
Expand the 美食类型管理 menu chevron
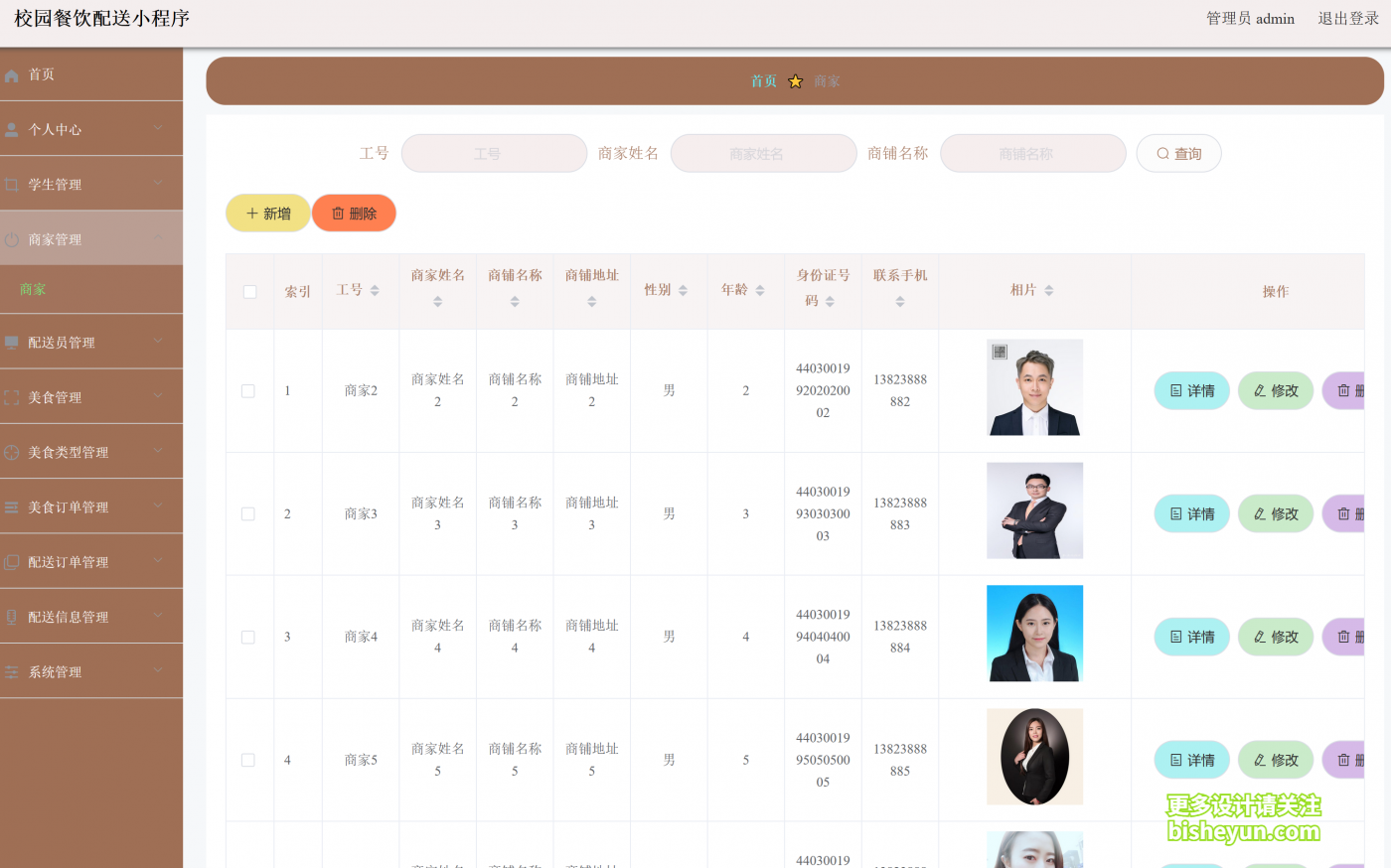[x=158, y=450]
